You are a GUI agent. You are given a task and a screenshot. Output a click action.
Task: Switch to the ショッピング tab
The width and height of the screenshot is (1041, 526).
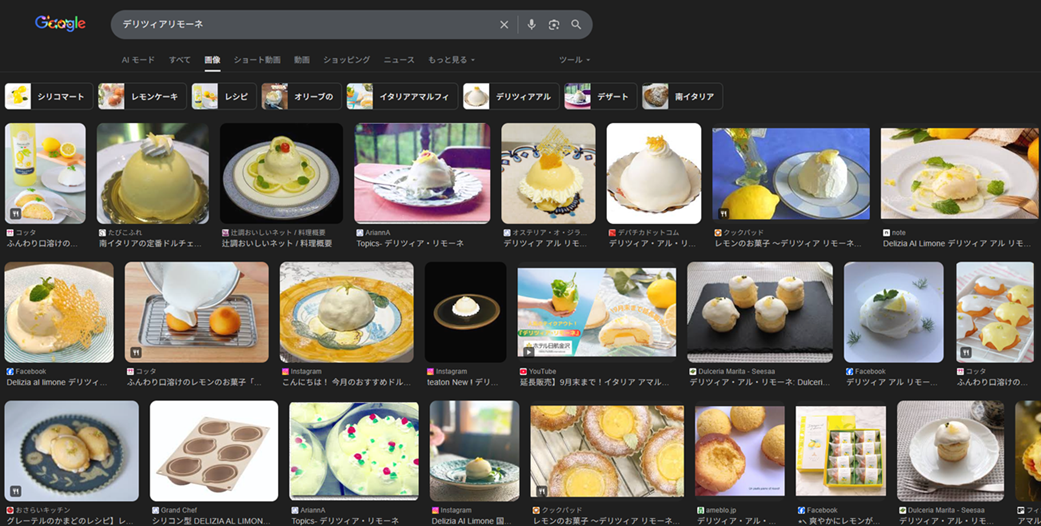click(x=346, y=60)
